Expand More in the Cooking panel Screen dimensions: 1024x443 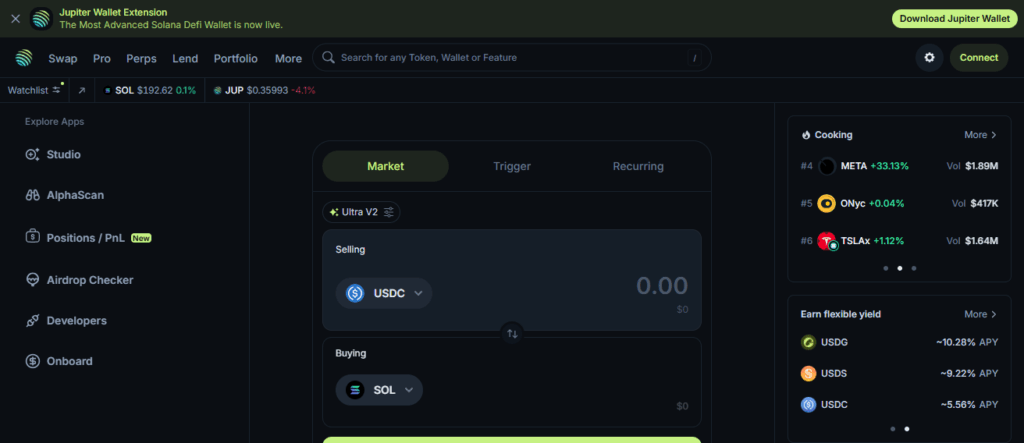click(980, 135)
